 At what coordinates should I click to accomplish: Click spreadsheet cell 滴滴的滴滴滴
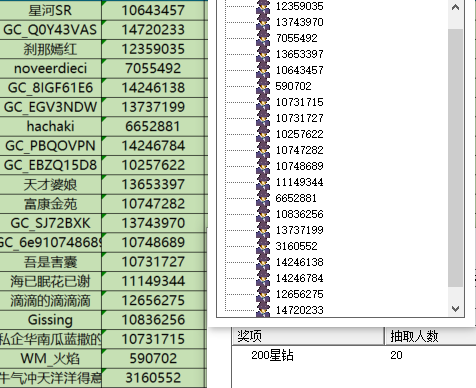click(x=50, y=300)
